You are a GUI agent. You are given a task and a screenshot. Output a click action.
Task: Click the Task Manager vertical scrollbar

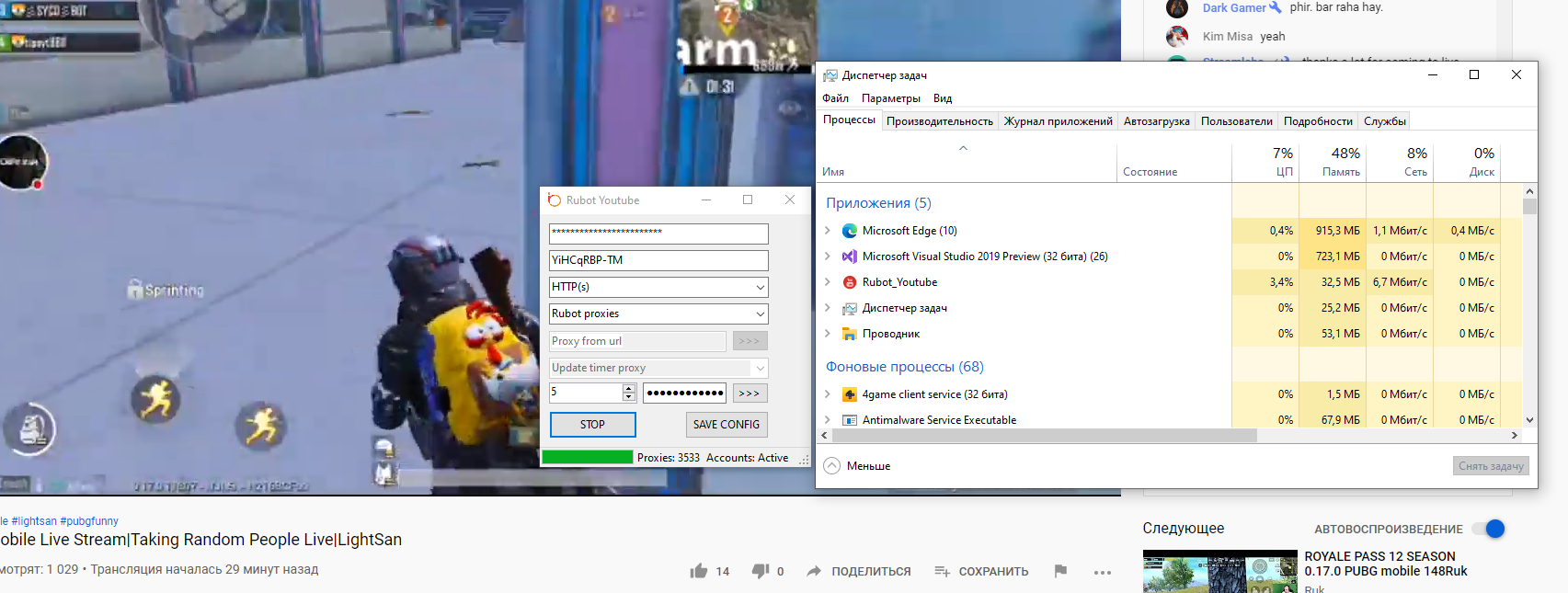click(1529, 303)
